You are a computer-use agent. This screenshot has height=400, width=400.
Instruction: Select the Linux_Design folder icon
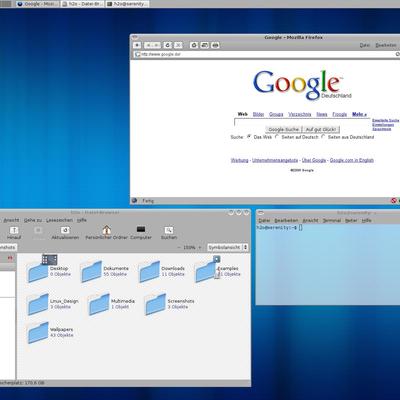38,304
